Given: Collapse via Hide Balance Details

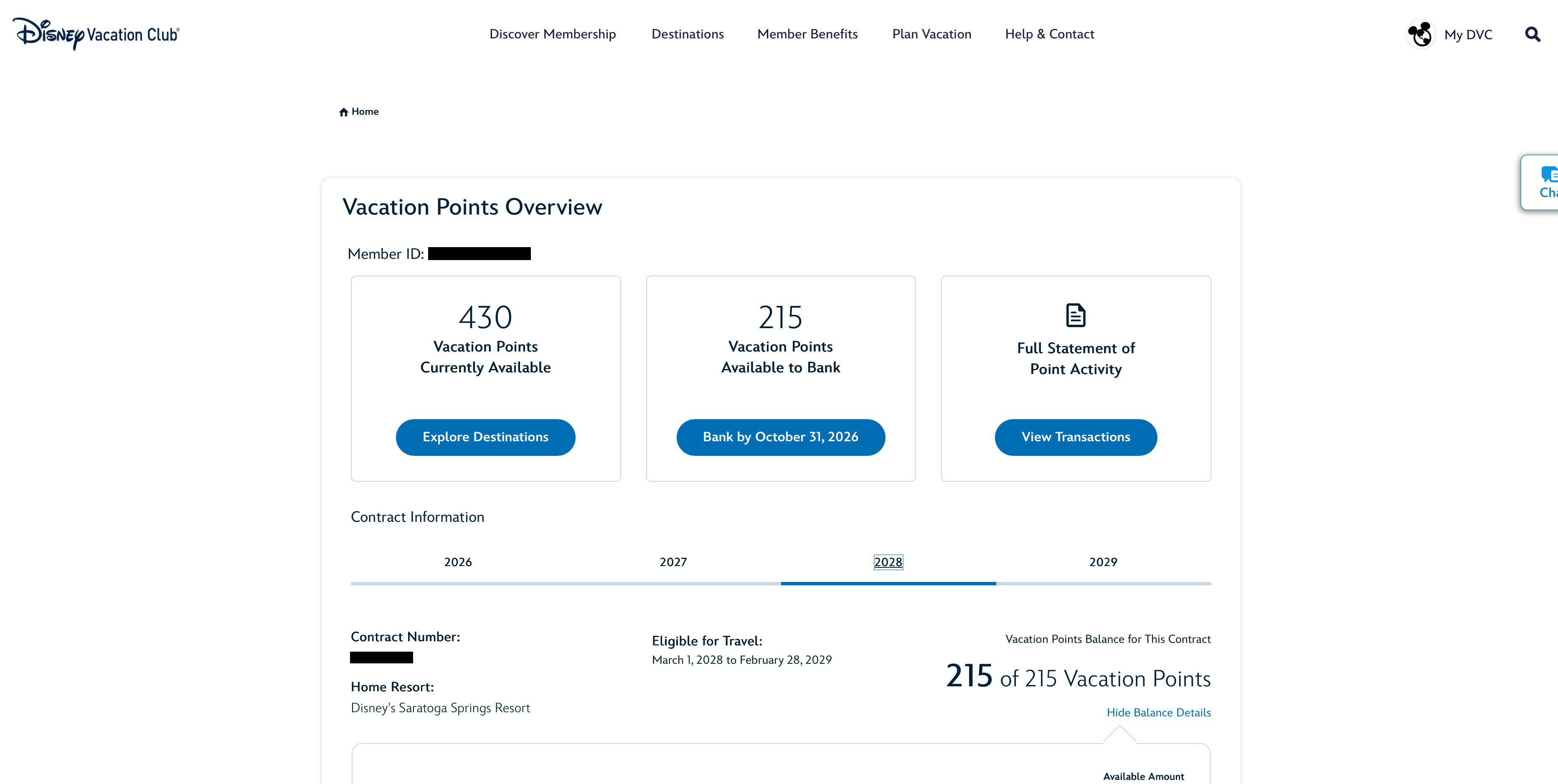Looking at the screenshot, I should tap(1158, 713).
